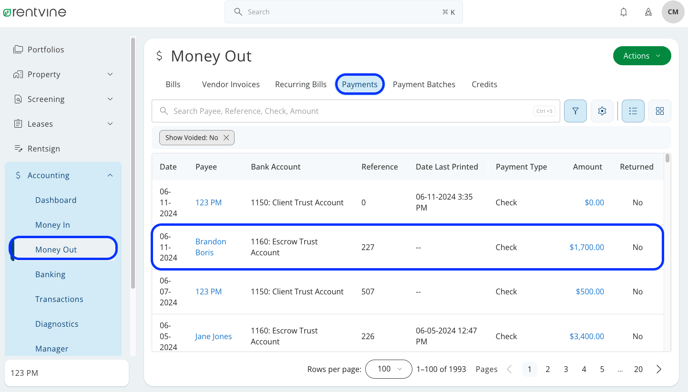Click the Rentsign signature icon
This screenshot has width=688, height=392.
click(x=18, y=148)
